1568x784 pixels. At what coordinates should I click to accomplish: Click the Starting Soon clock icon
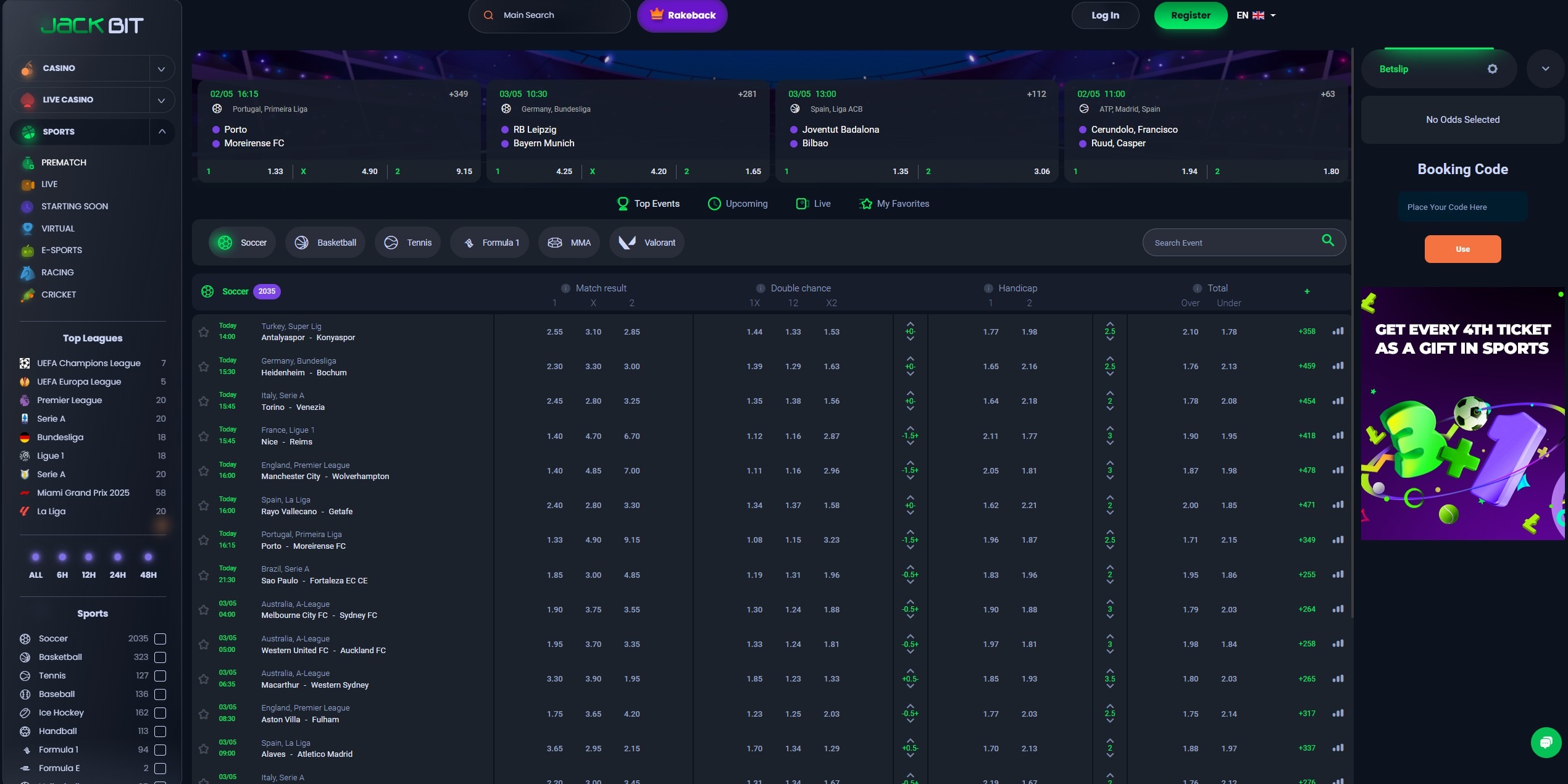coord(28,207)
